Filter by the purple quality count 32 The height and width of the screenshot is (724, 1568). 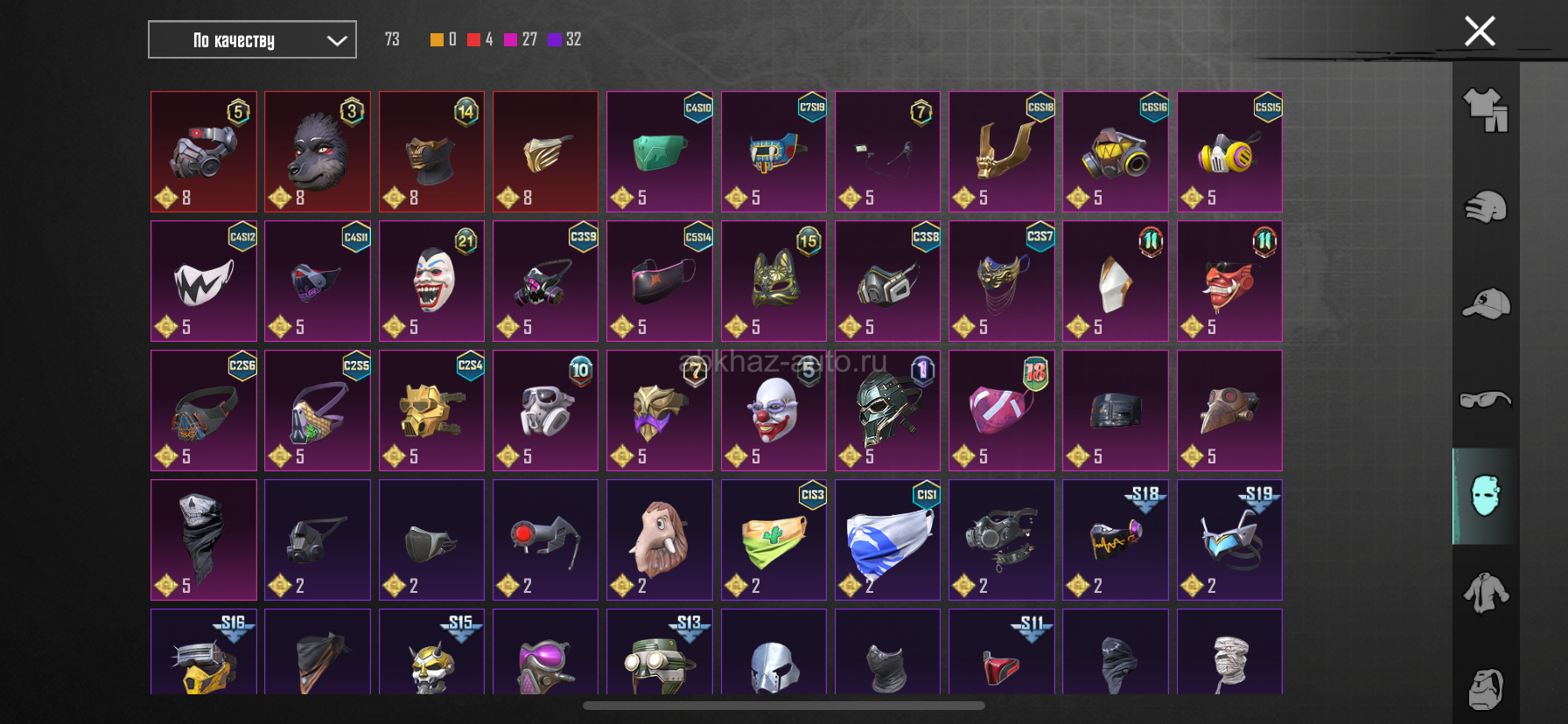(x=564, y=39)
